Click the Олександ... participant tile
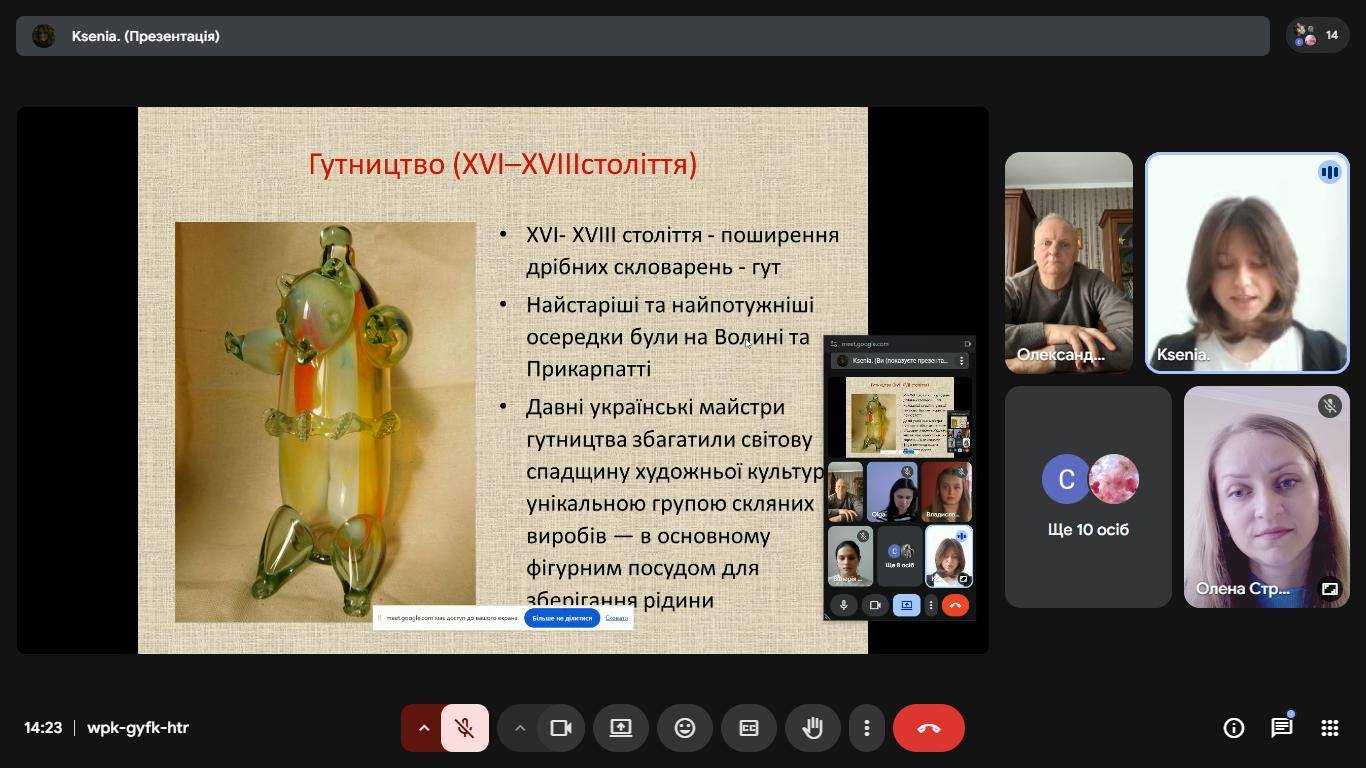Image resolution: width=1366 pixels, height=768 pixels. click(1068, 263)
